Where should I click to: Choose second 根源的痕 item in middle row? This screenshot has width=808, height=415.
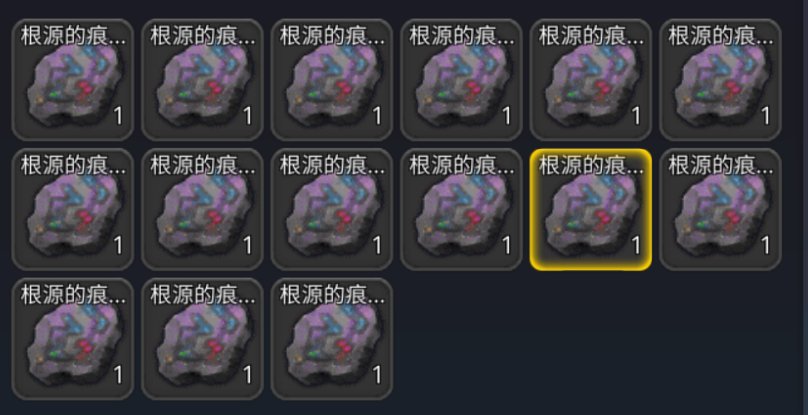202,209
